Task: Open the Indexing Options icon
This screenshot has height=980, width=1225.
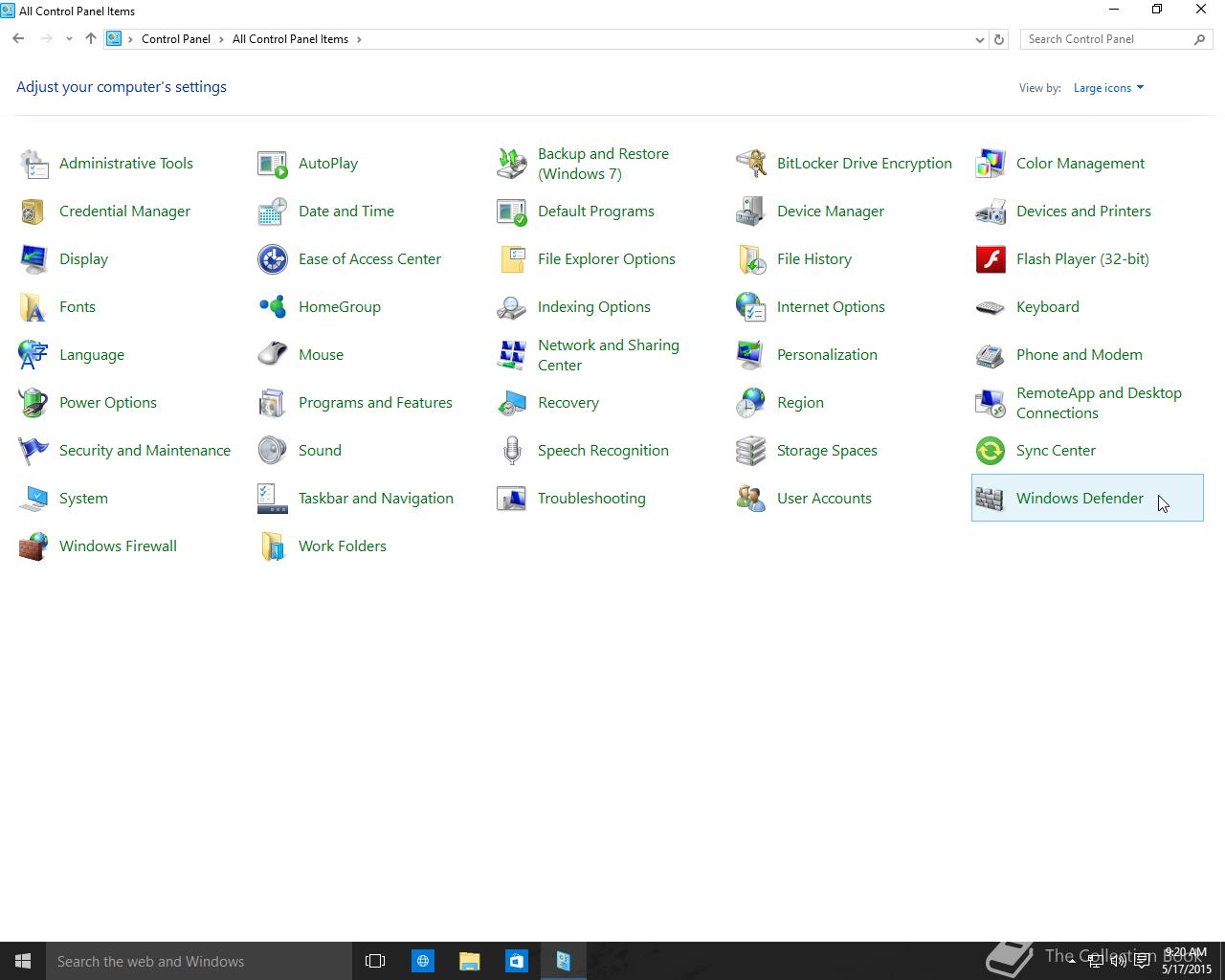Action: [x=512, y=307]
